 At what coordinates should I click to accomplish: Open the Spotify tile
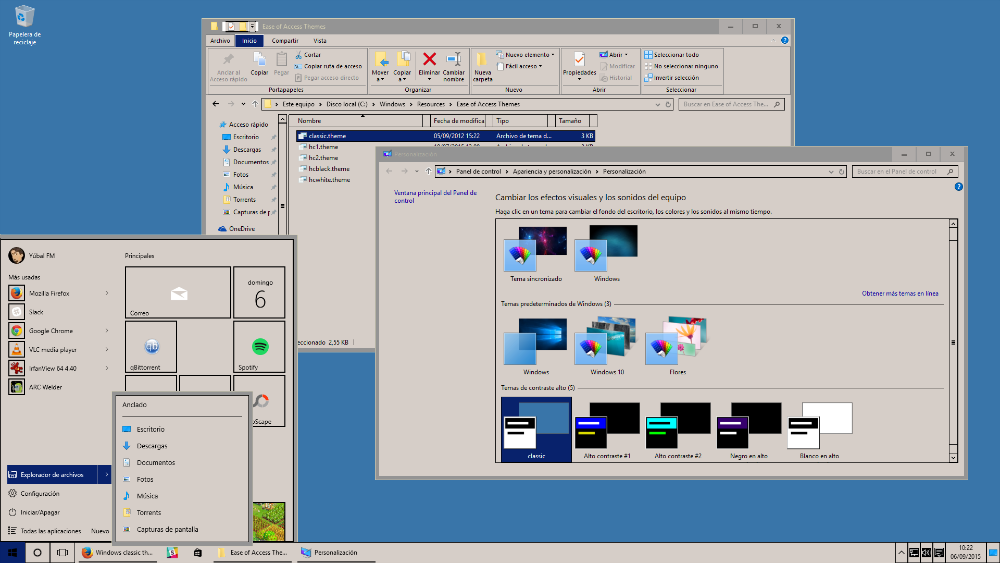click(x=259, y=347)
